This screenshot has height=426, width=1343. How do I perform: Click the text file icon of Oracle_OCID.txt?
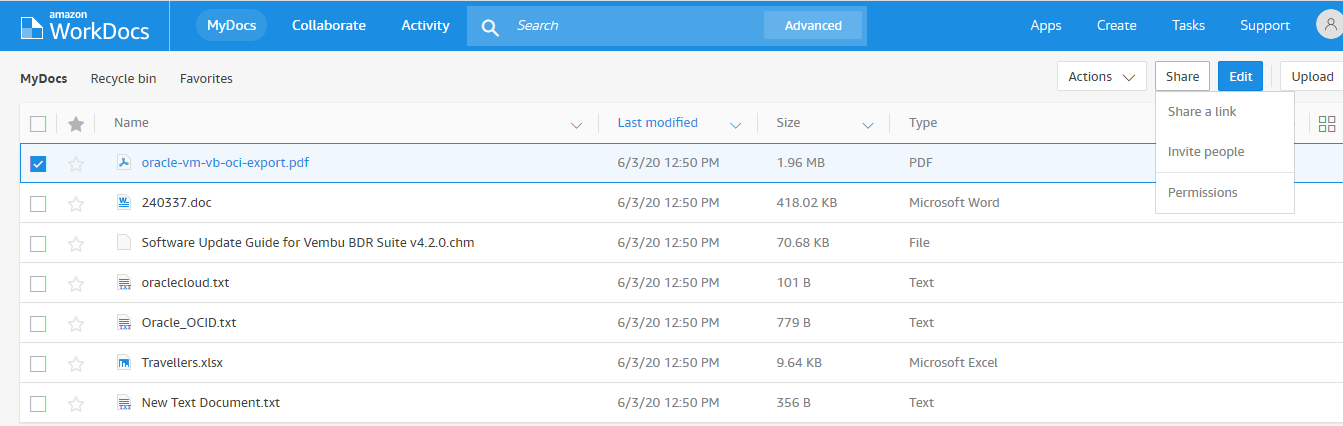click(124, 323)
